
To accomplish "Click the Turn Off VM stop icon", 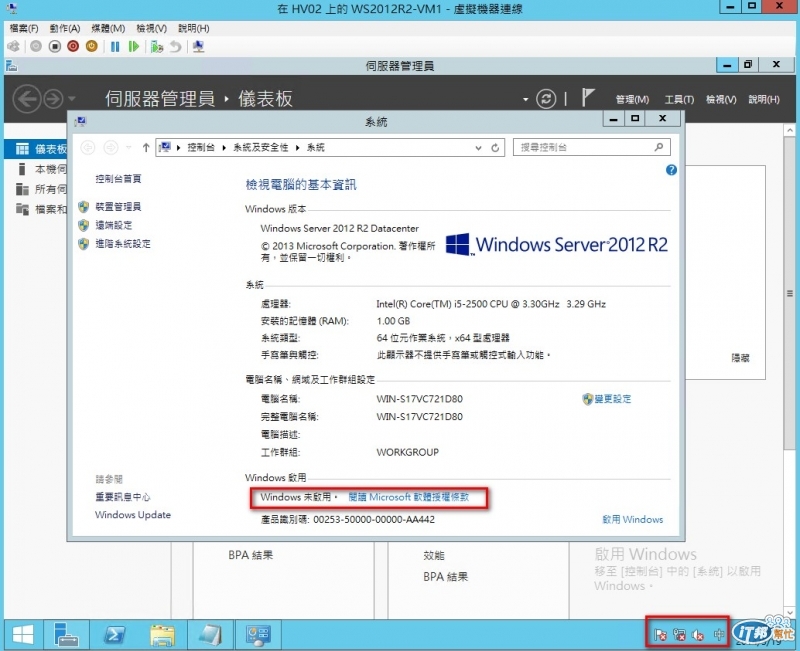I will pyautogui.click(x=55, y=46).
